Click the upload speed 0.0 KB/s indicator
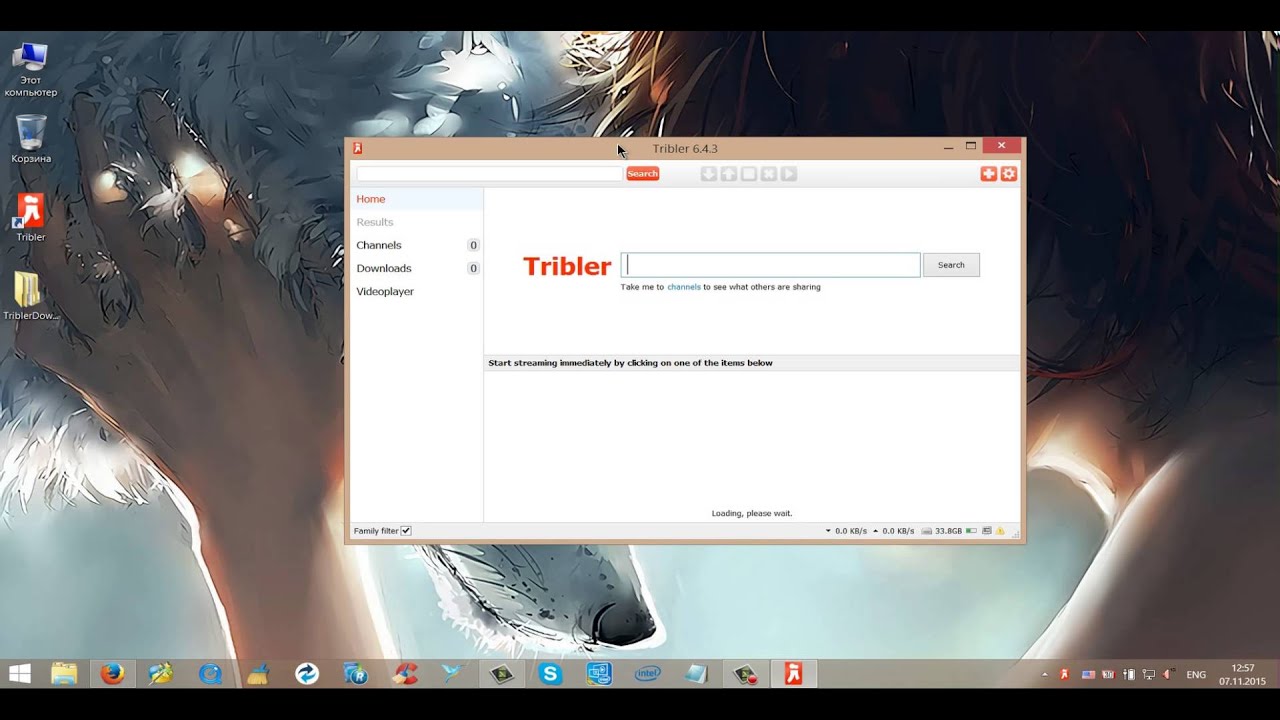The width and height of the screenshot is (1280, 720). (894, 531)
